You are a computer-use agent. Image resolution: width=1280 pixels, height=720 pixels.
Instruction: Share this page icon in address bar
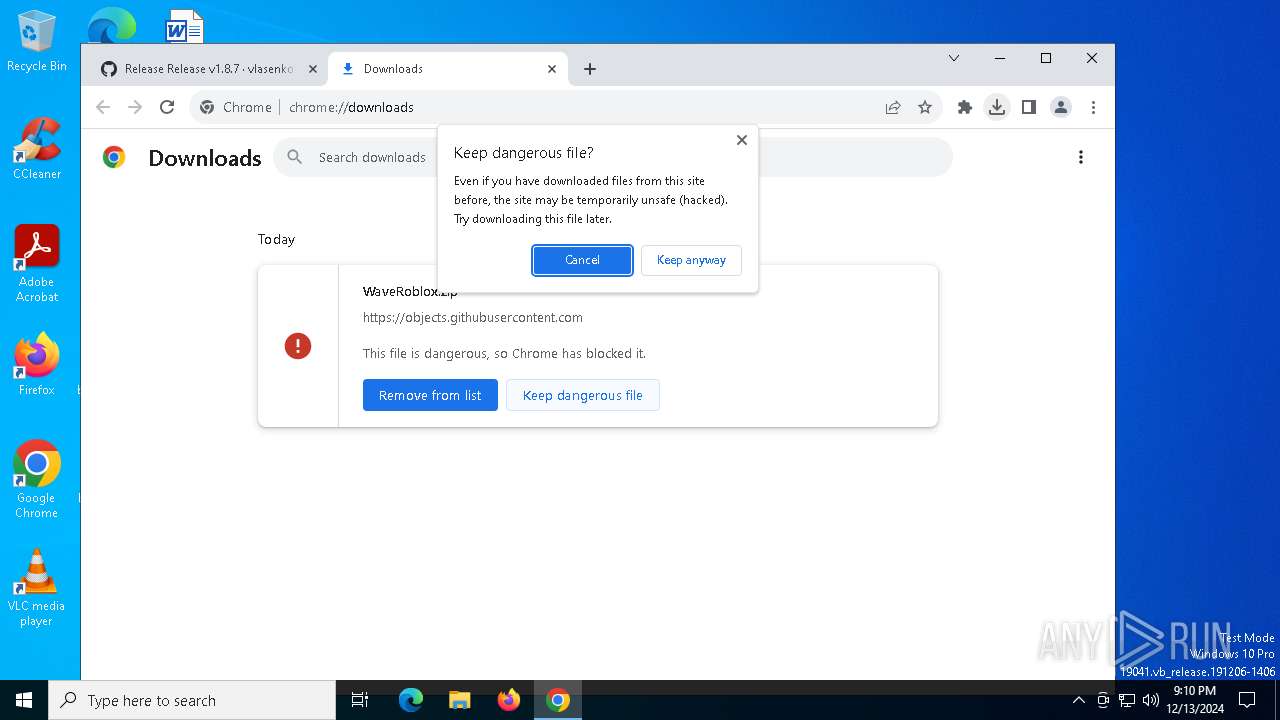[893, 107]
